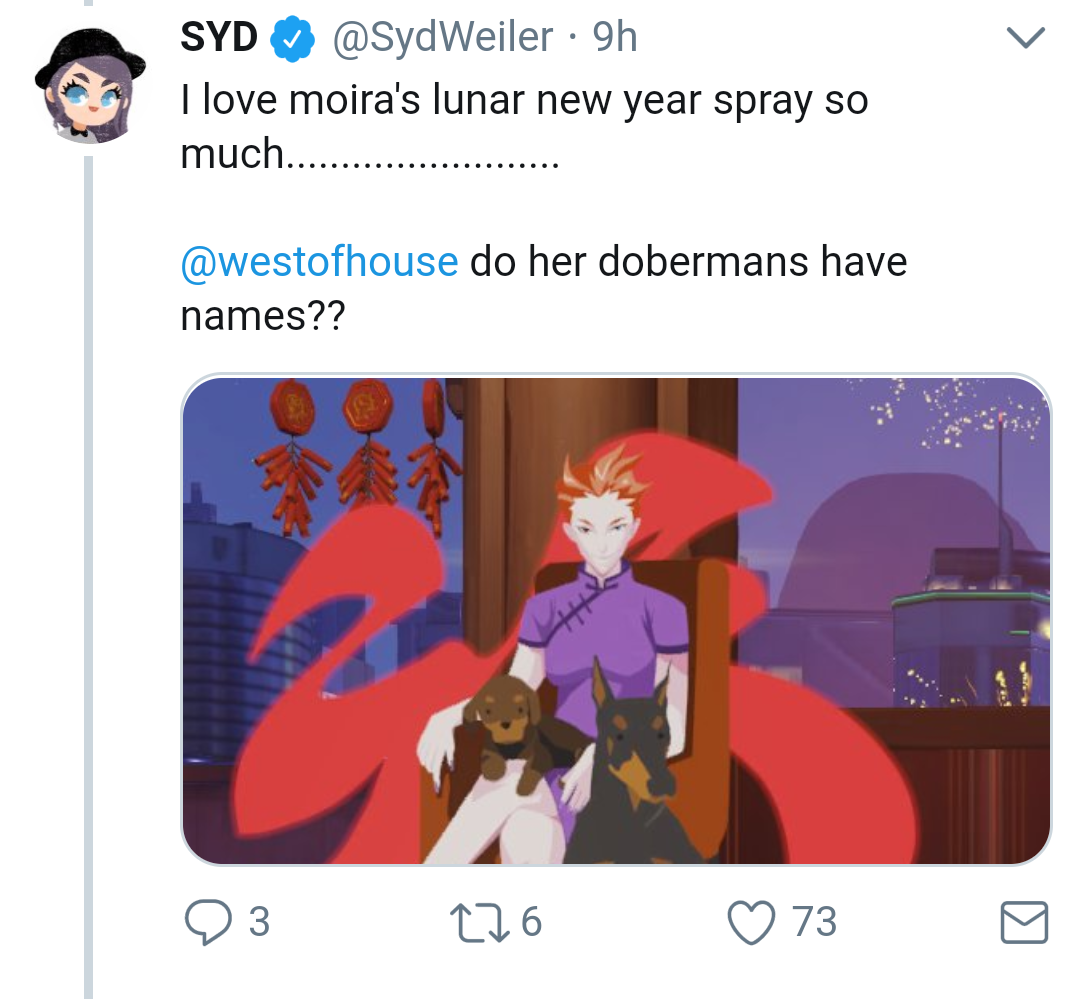Retweet this post using the arrows icon

479,923
